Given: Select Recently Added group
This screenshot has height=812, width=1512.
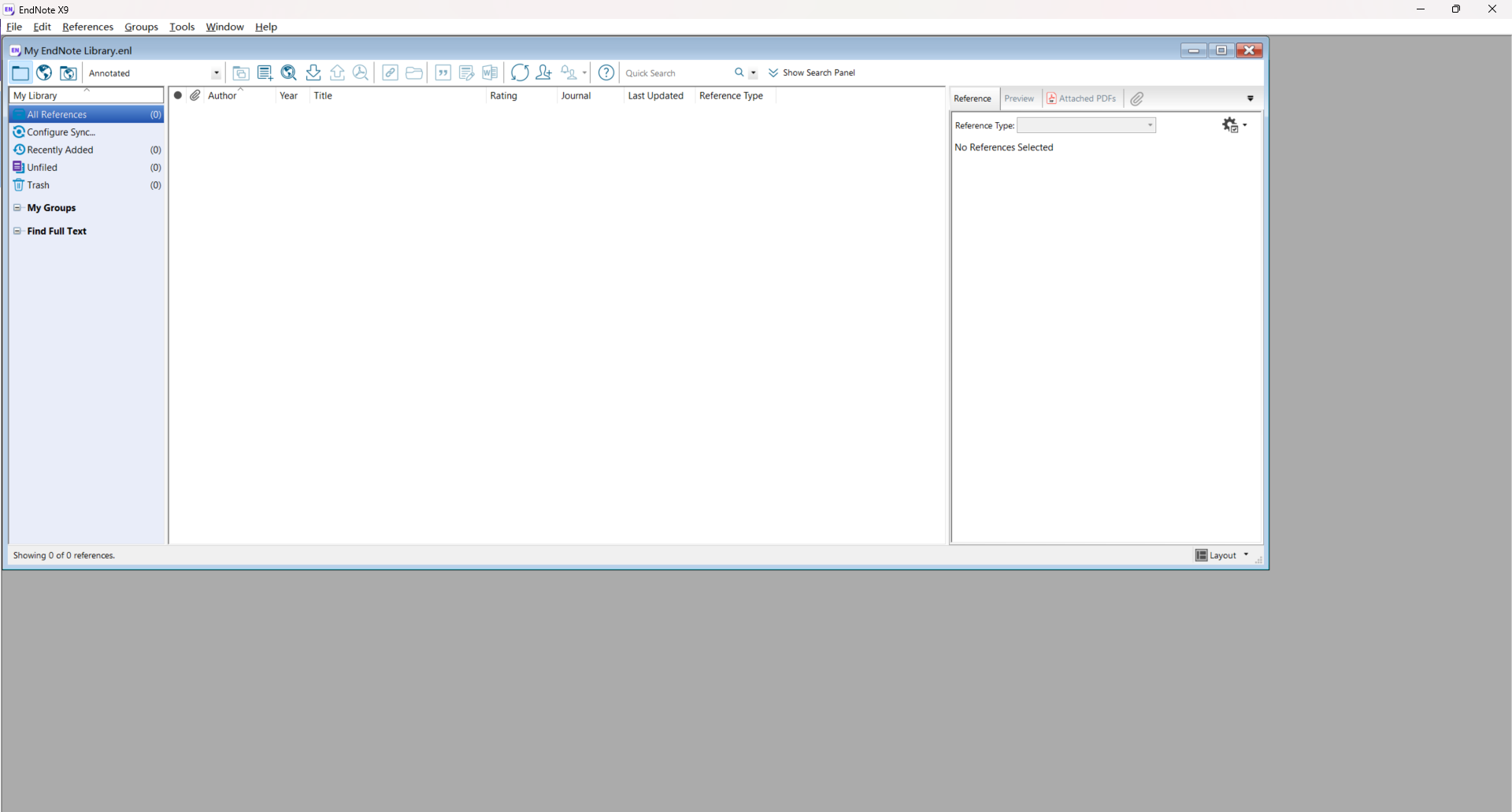Looking at the screenshot, I should 87,150.
